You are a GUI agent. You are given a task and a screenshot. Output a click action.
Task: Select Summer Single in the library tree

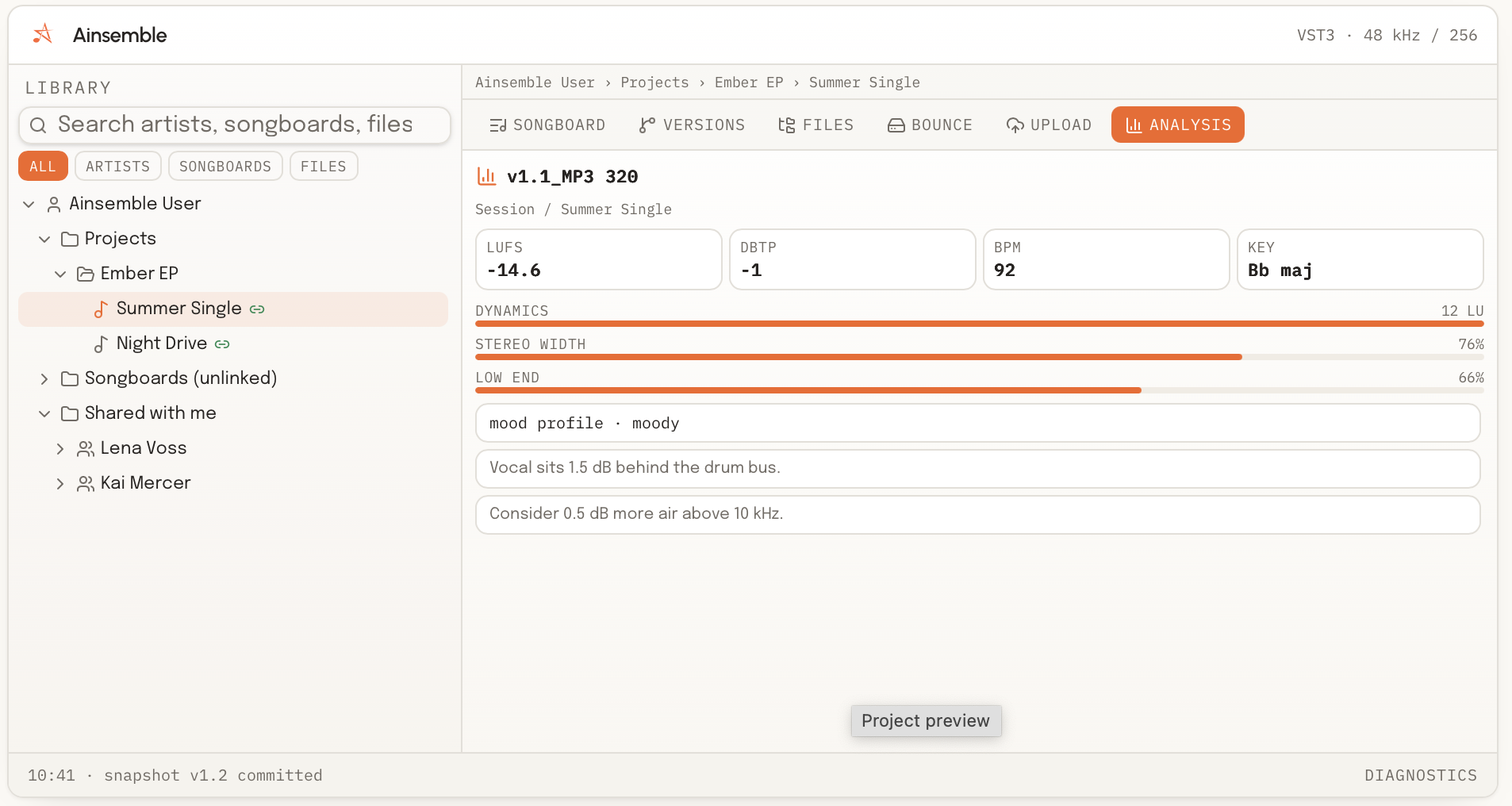pyautogui.click(x=233, y=309)
